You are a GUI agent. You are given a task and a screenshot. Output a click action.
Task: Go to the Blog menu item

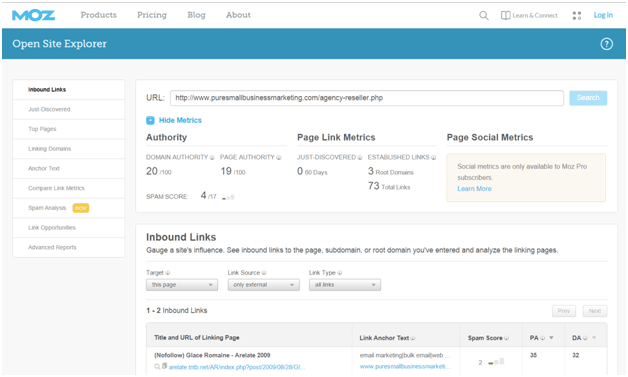pyautogui.click(x=196, y=15)
